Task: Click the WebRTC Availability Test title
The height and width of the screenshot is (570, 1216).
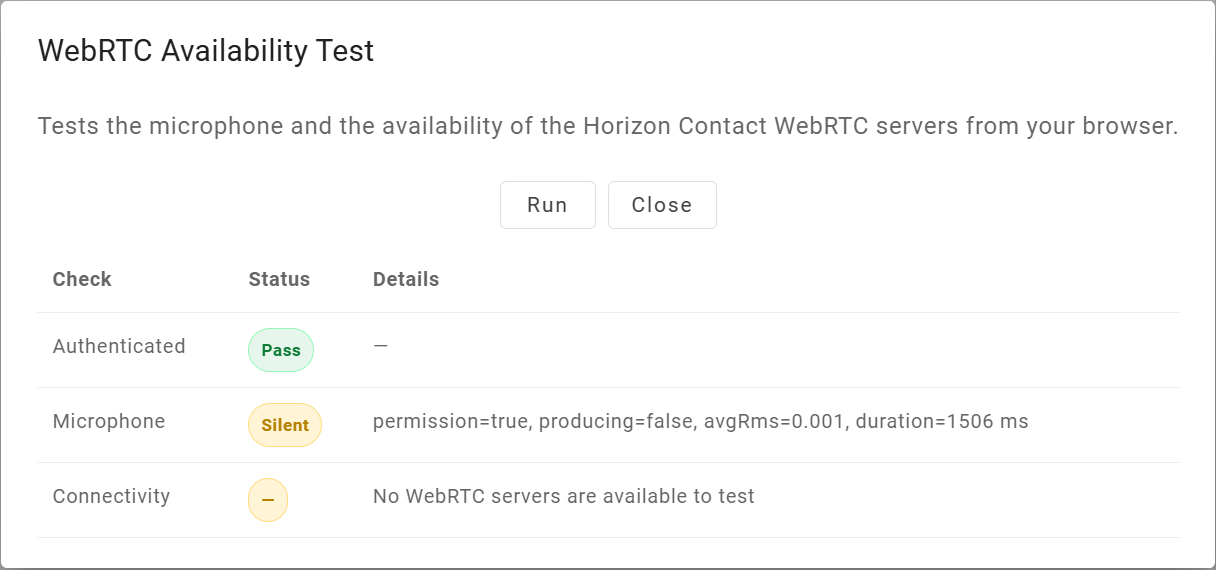Action: point(206,51)
